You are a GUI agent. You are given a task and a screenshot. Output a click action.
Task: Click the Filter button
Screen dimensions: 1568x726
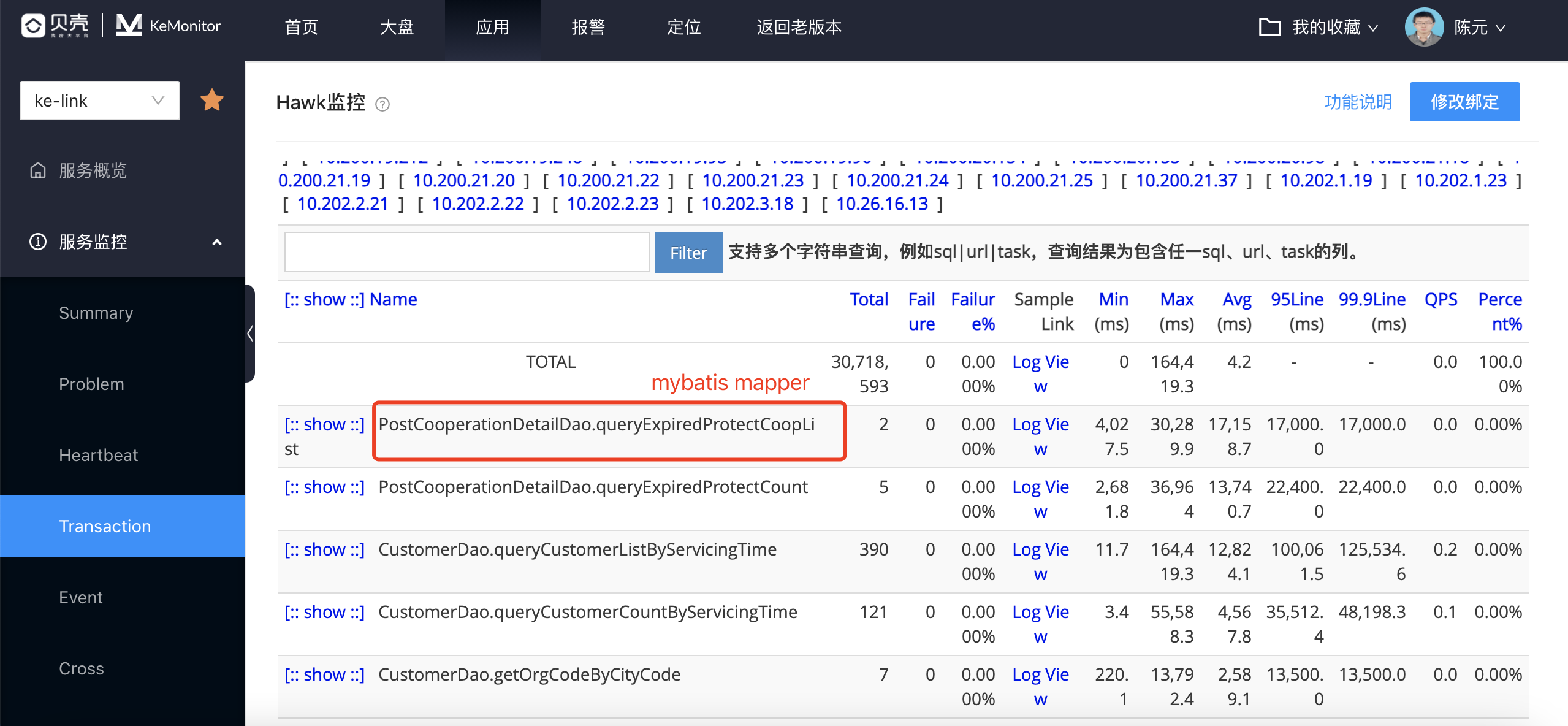click(x=688, y=252)
